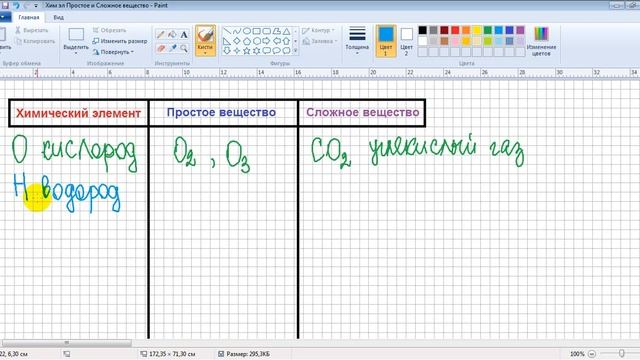Choose the Six-point star shape
Screen dimensions: 640x360
pos(257,51)
